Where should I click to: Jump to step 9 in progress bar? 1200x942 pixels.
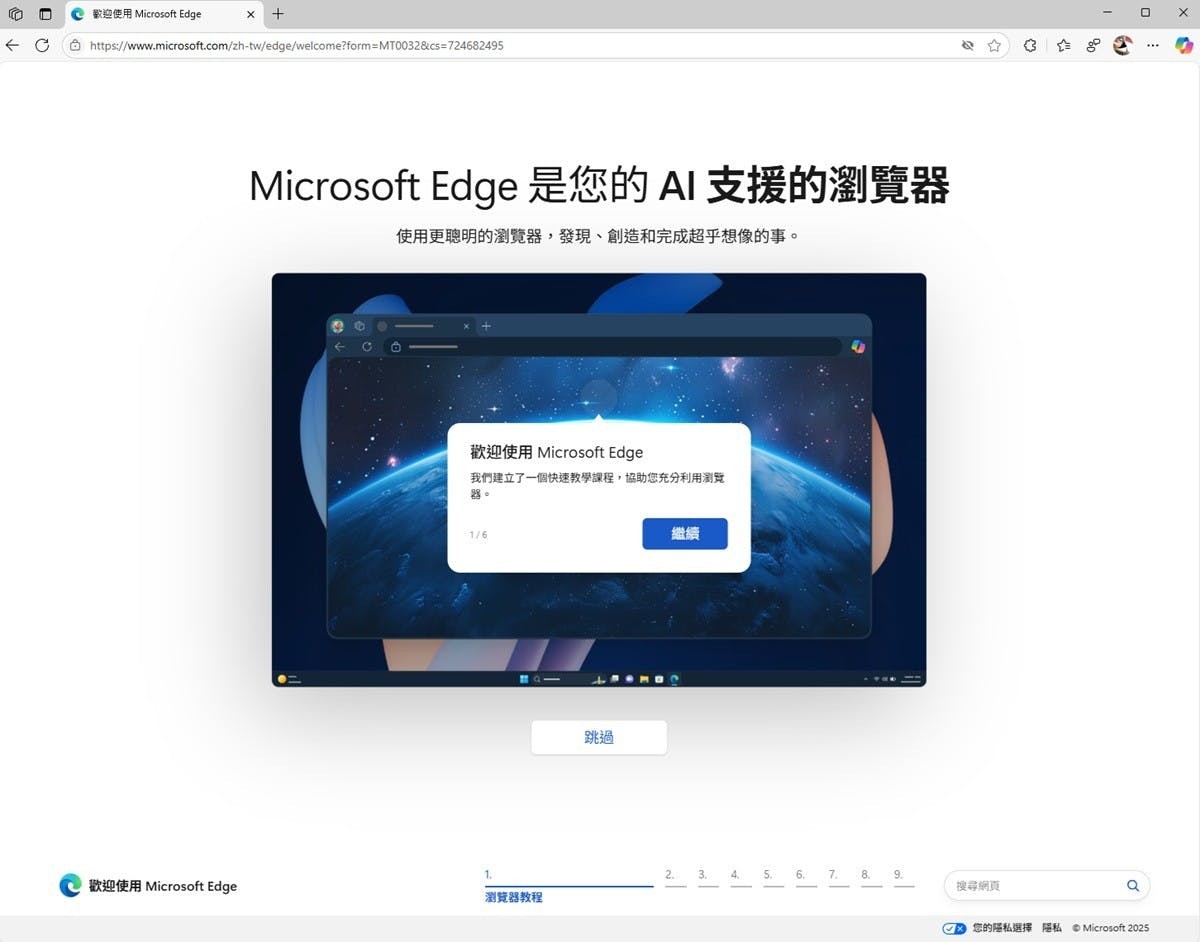903,877
